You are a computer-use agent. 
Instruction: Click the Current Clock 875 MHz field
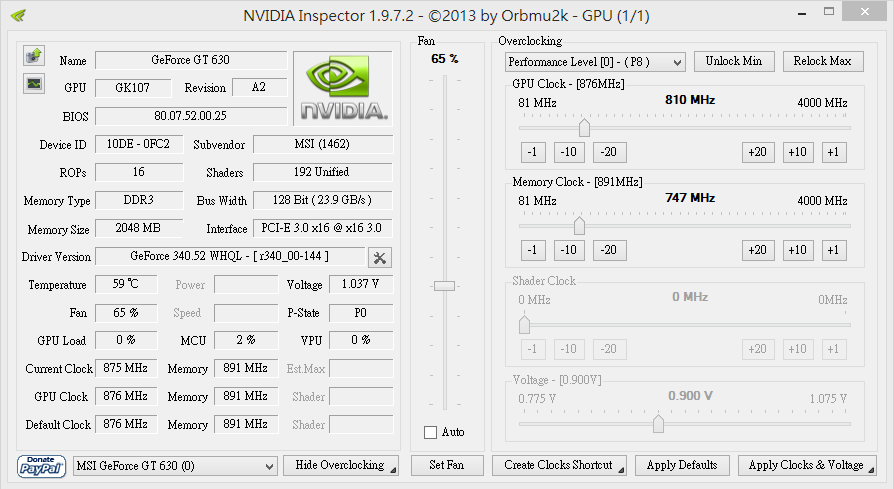126,368
